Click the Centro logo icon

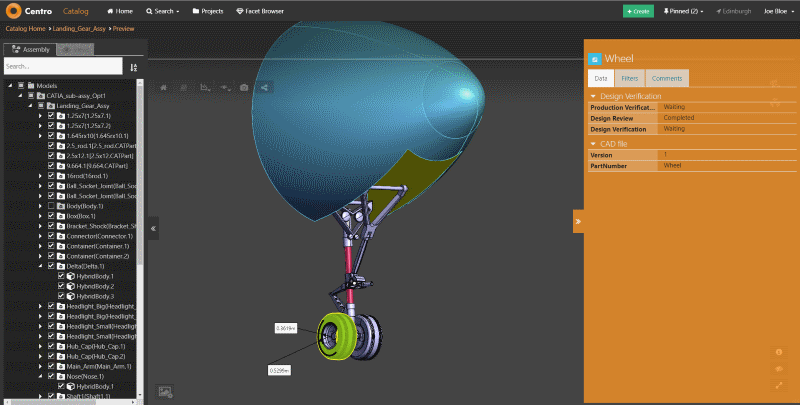14,11
